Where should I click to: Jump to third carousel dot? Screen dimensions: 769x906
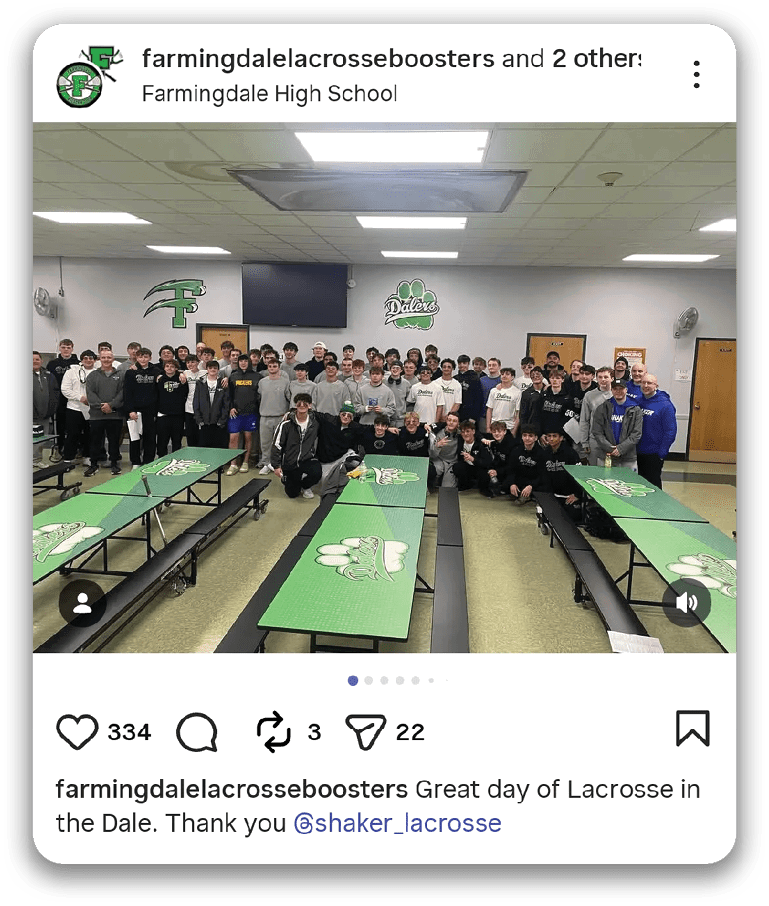pos(384,681)
